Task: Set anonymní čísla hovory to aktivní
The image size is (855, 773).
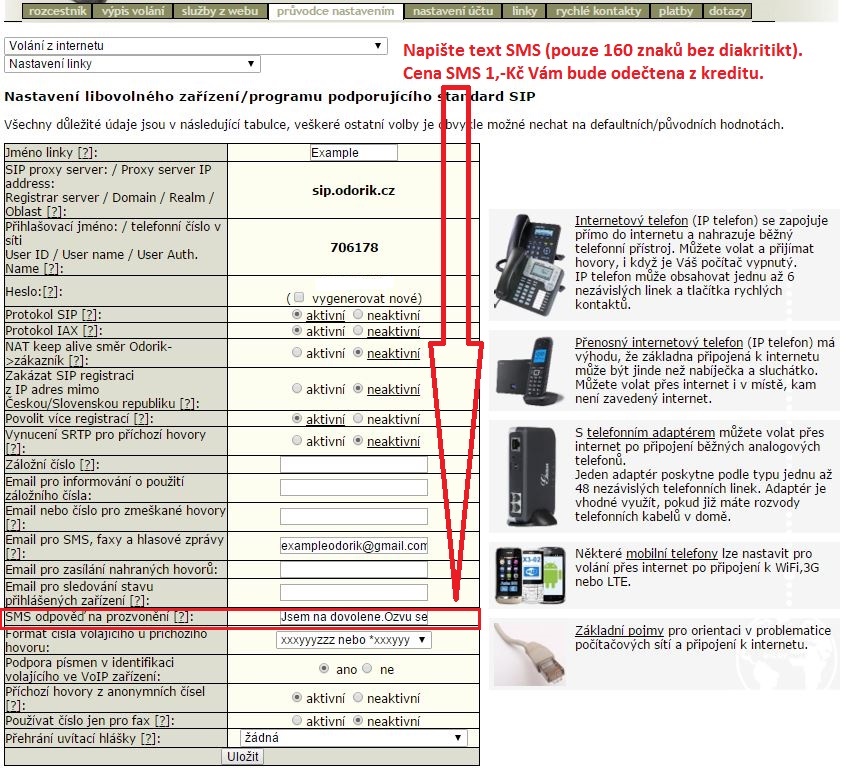Action: 297,698
